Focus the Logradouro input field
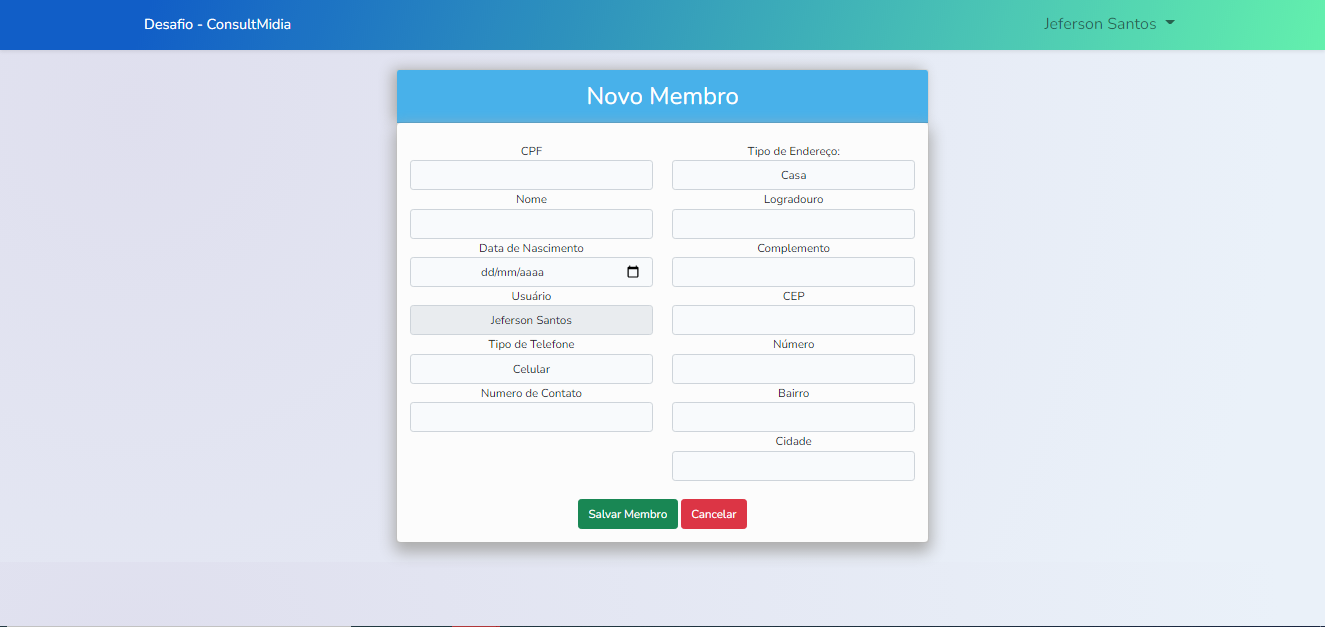The width and height of the screenshot is (1325, 627). [x=793, y=224]
